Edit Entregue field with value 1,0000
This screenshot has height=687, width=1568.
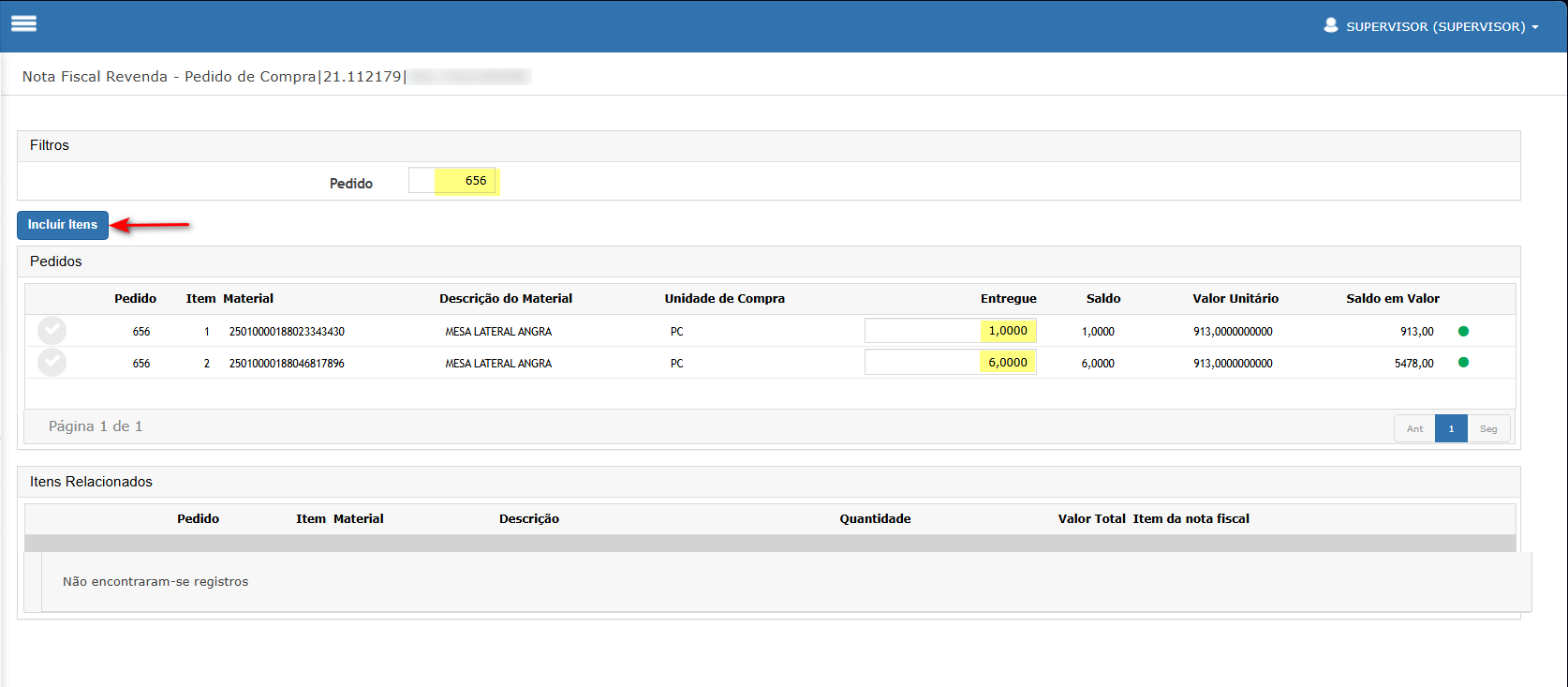coord(950,331)
